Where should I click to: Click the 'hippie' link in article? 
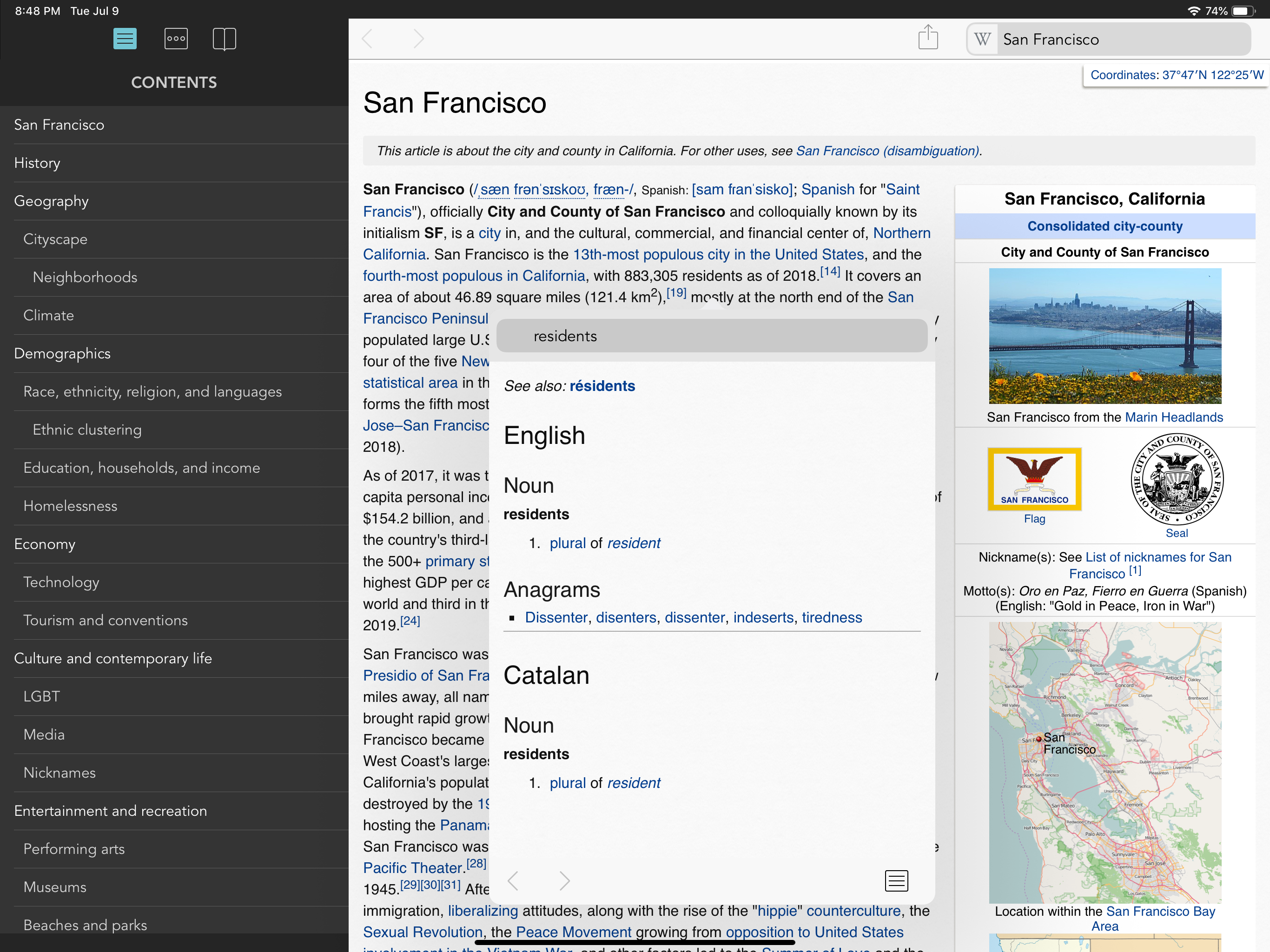coord(777,911)
